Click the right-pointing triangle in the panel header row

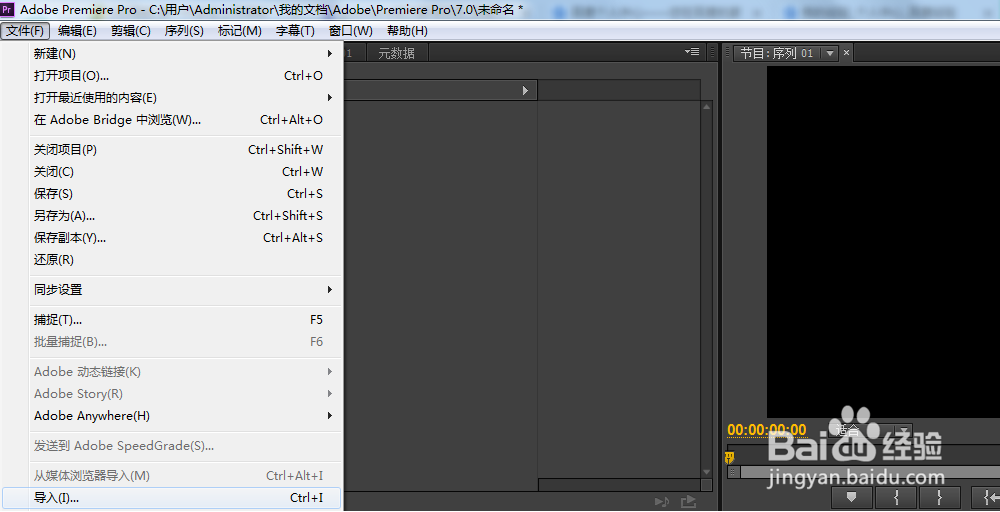[x=526, y=91]
